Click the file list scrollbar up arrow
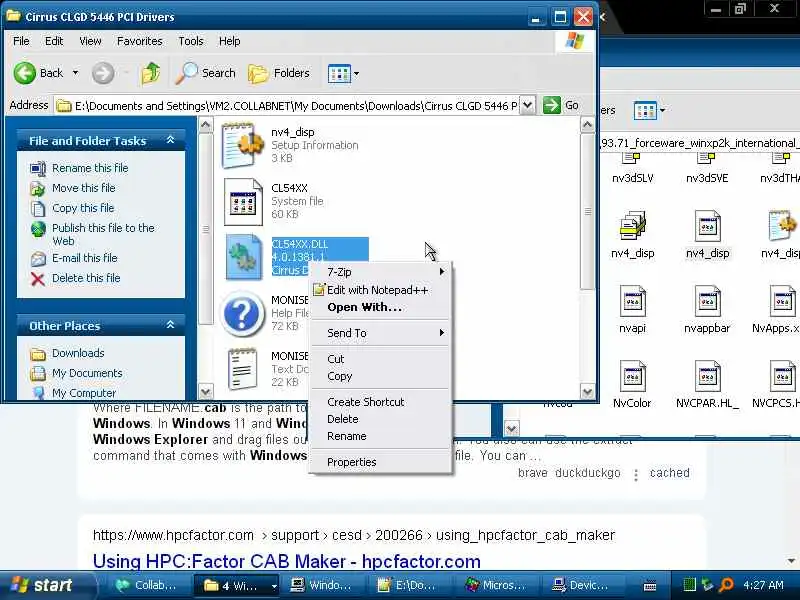Screen dimensions: 800x600 [x=587, y=124]
